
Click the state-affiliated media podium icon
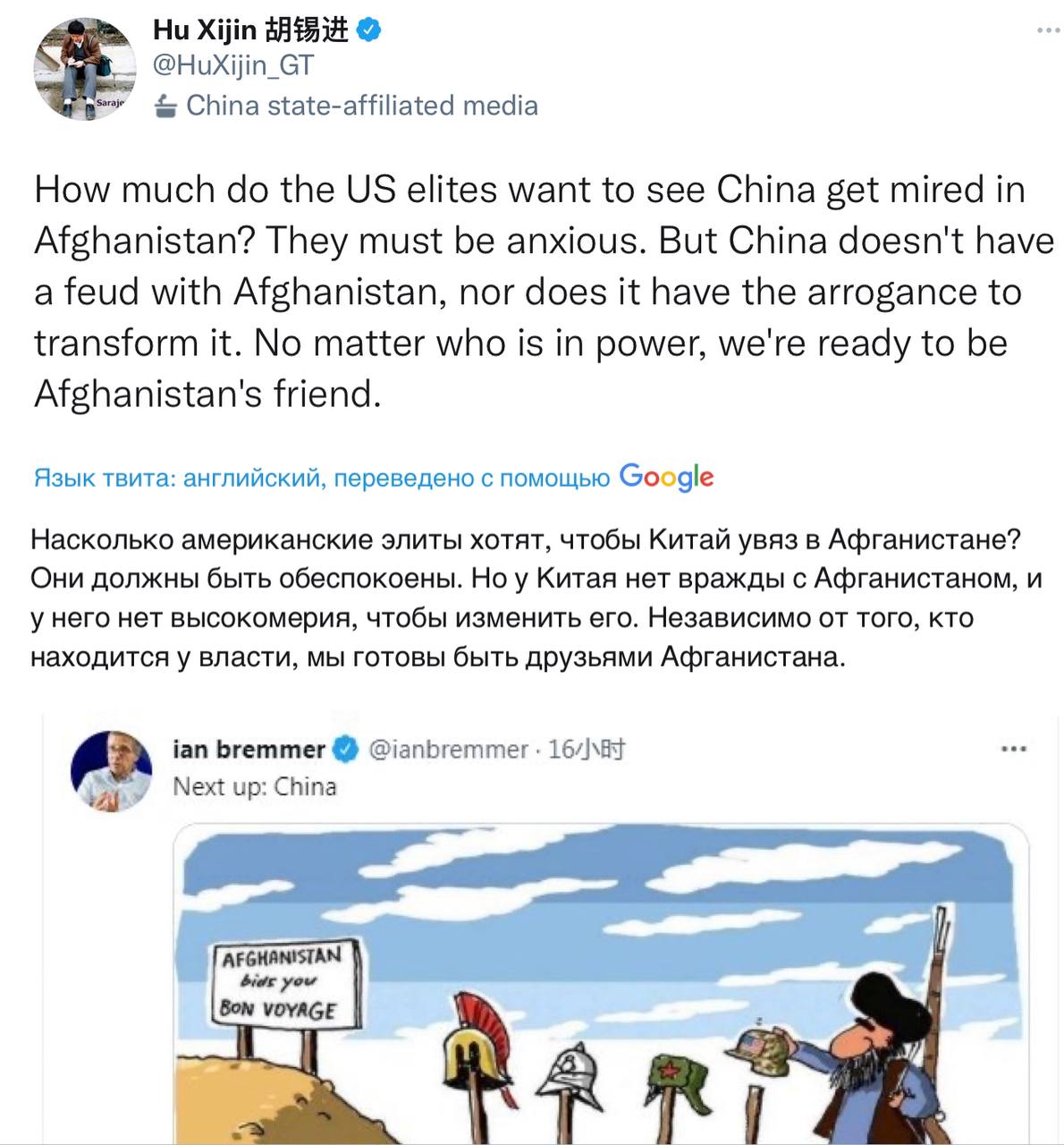coord(165,106)
